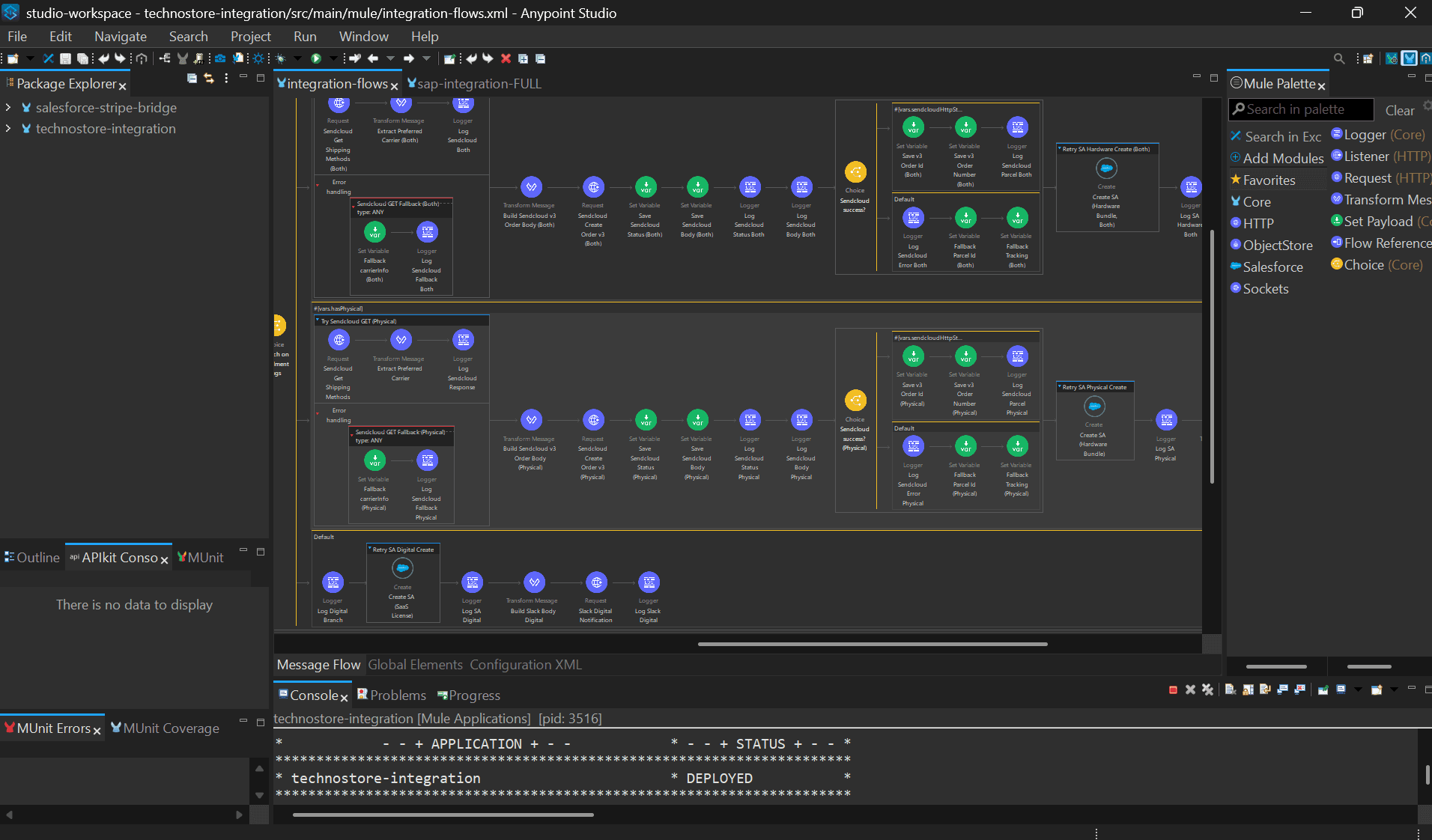Collapse the 'Retry SA Physical Create' scope

(x=1059, y=387)
